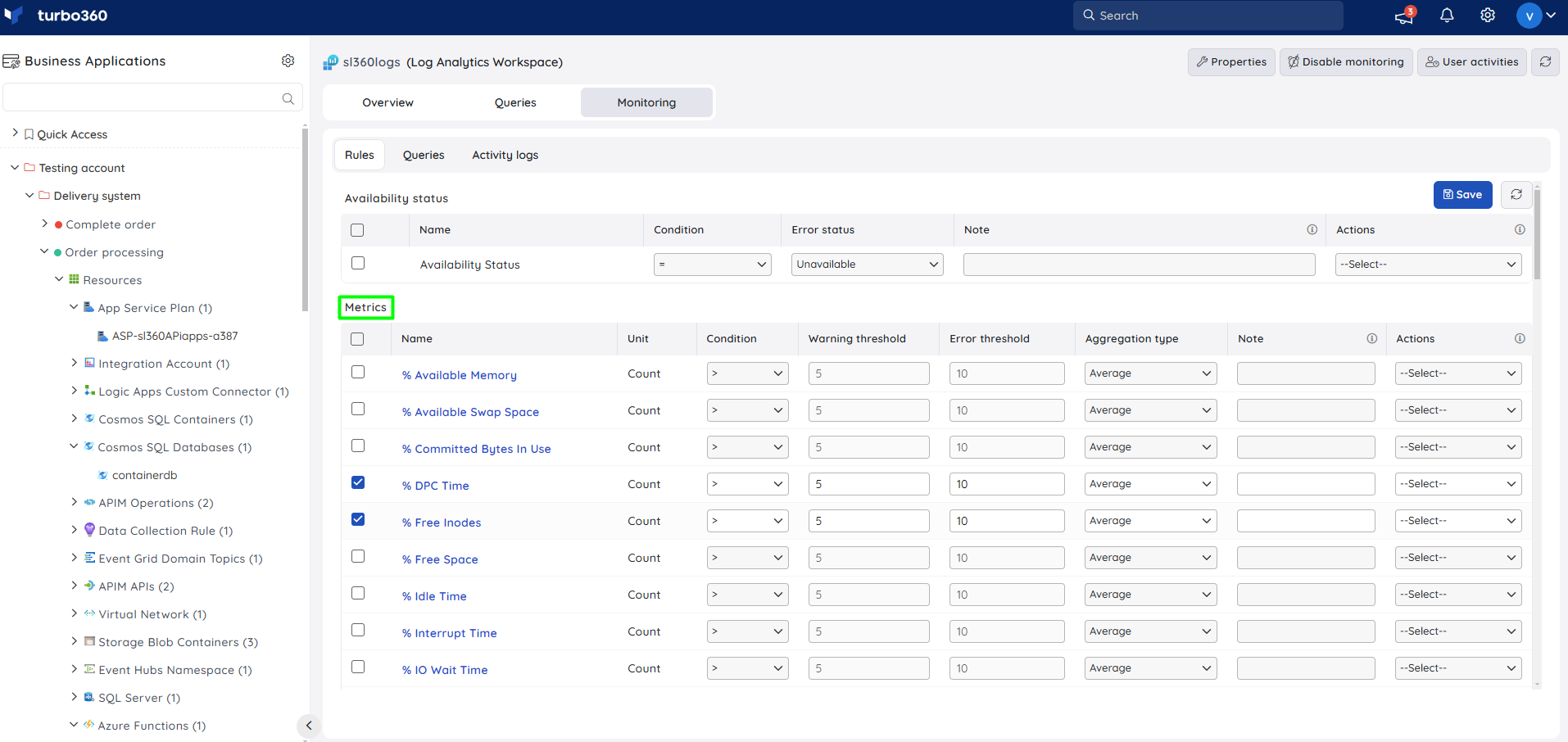This screenshot has height=742, width=1568.
Task: Open the % Free Inodes aggregation type dropdown
Action: pyautogui.click(x=1150, y=521)
